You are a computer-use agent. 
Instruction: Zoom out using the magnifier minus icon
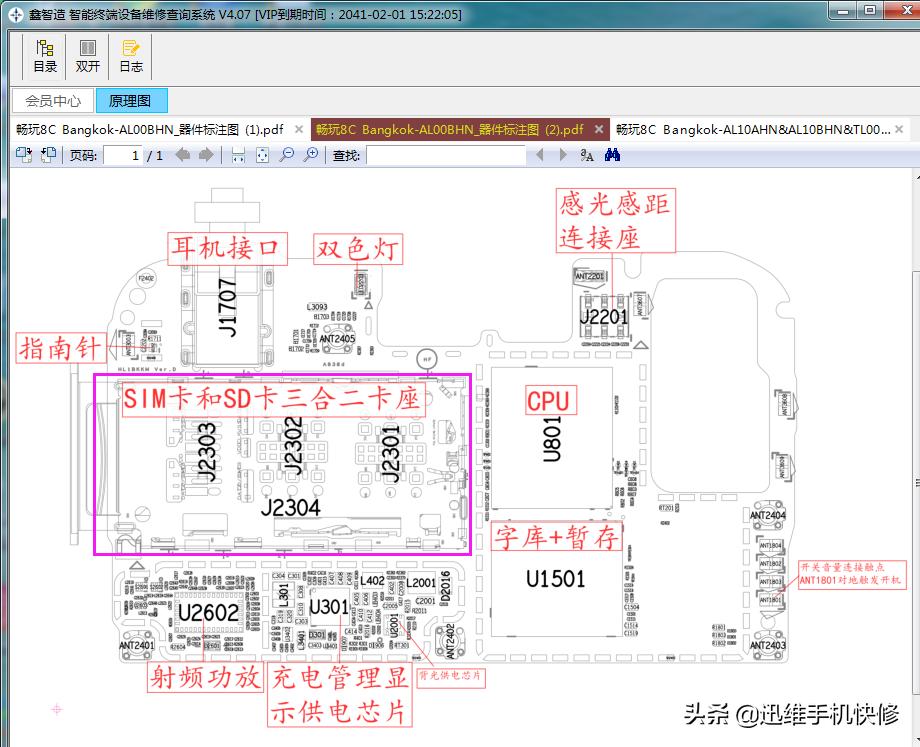(x=286, y=155)
